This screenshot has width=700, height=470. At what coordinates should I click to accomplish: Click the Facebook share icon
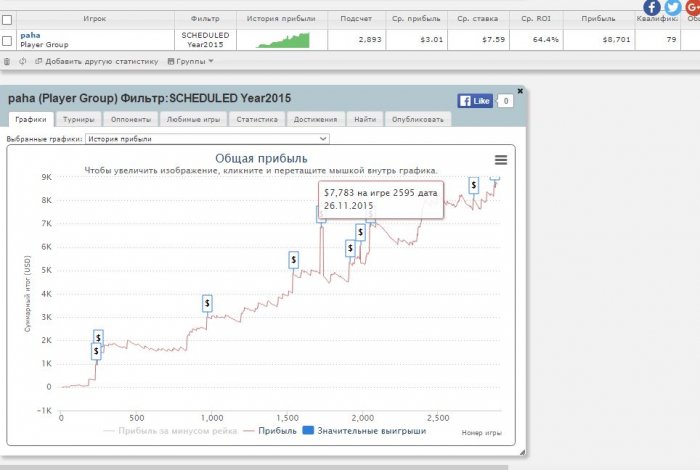651,7
